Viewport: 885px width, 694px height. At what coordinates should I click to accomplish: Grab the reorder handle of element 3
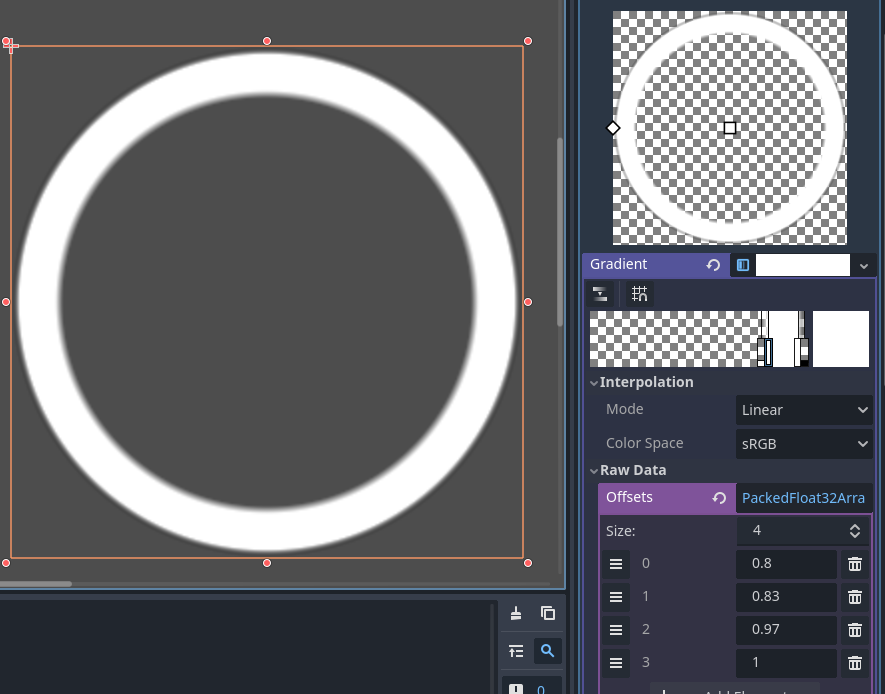pyautogui.click(x=616, y=662)
